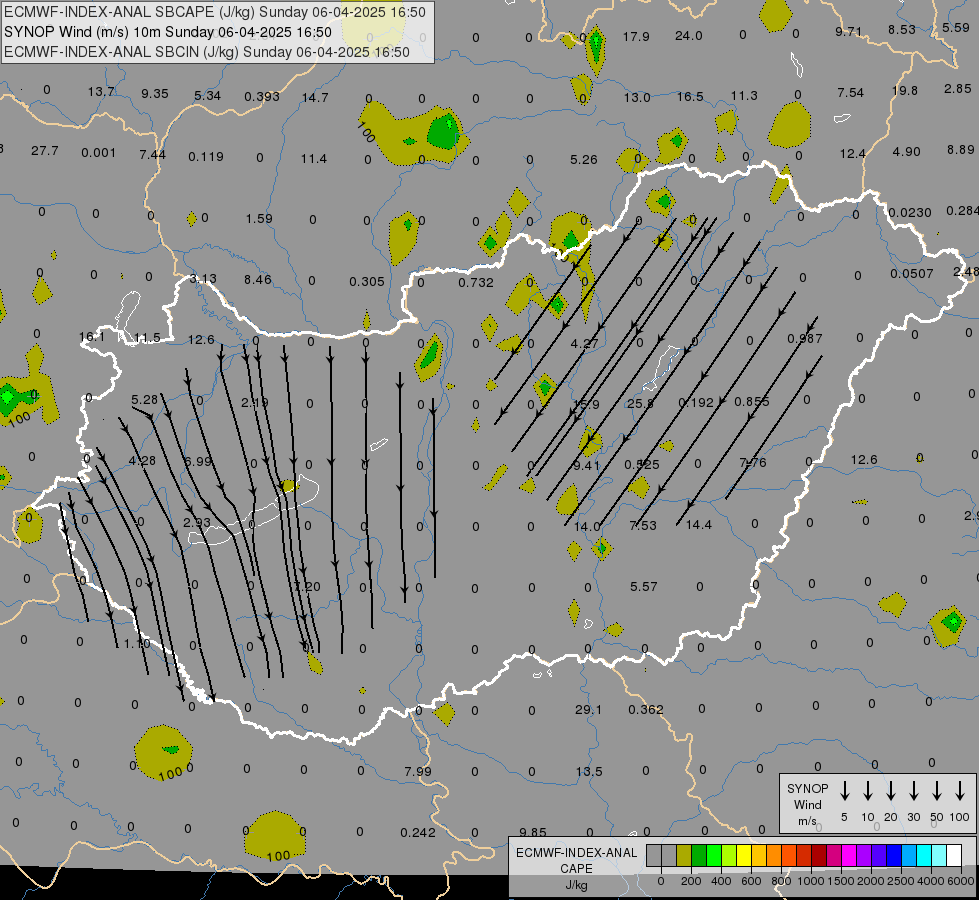979x900 pixels.
Task: Select the bright magenta CAPE legend swatch
Action: tap(849, 855)
